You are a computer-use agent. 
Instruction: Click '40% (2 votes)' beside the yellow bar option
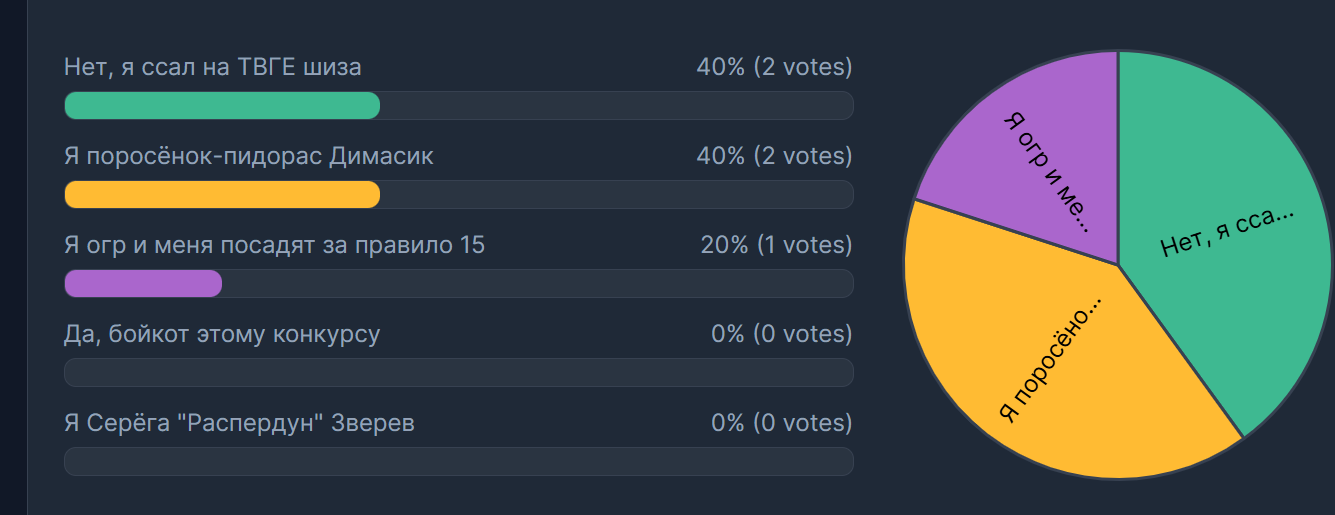tap(774, 156)
